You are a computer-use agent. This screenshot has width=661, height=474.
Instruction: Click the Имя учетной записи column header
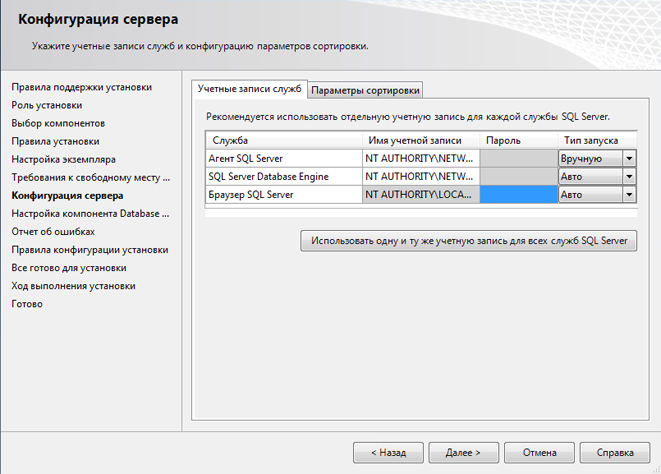coord(421,140)
